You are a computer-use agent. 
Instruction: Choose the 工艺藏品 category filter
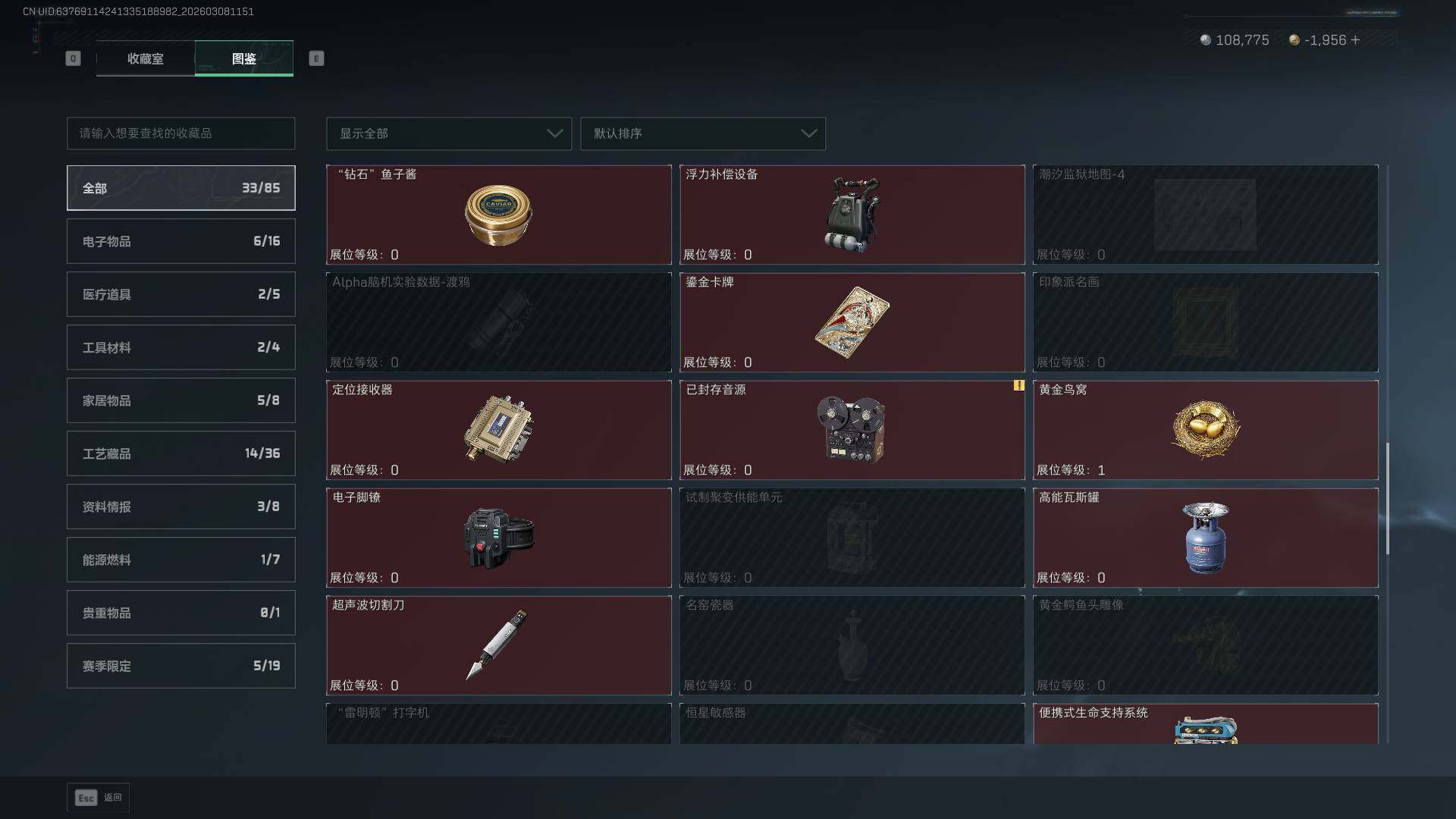[x=181, y=453]
